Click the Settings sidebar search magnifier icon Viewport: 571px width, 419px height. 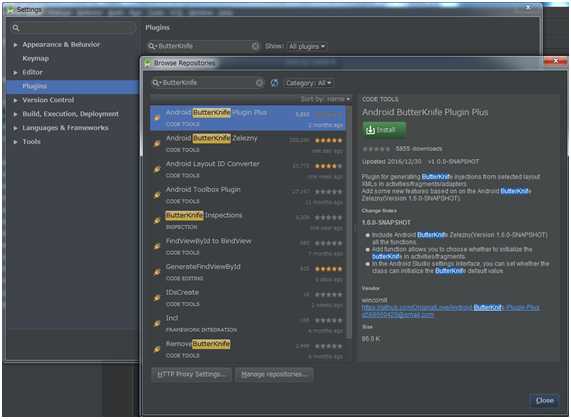click(16, 28)
